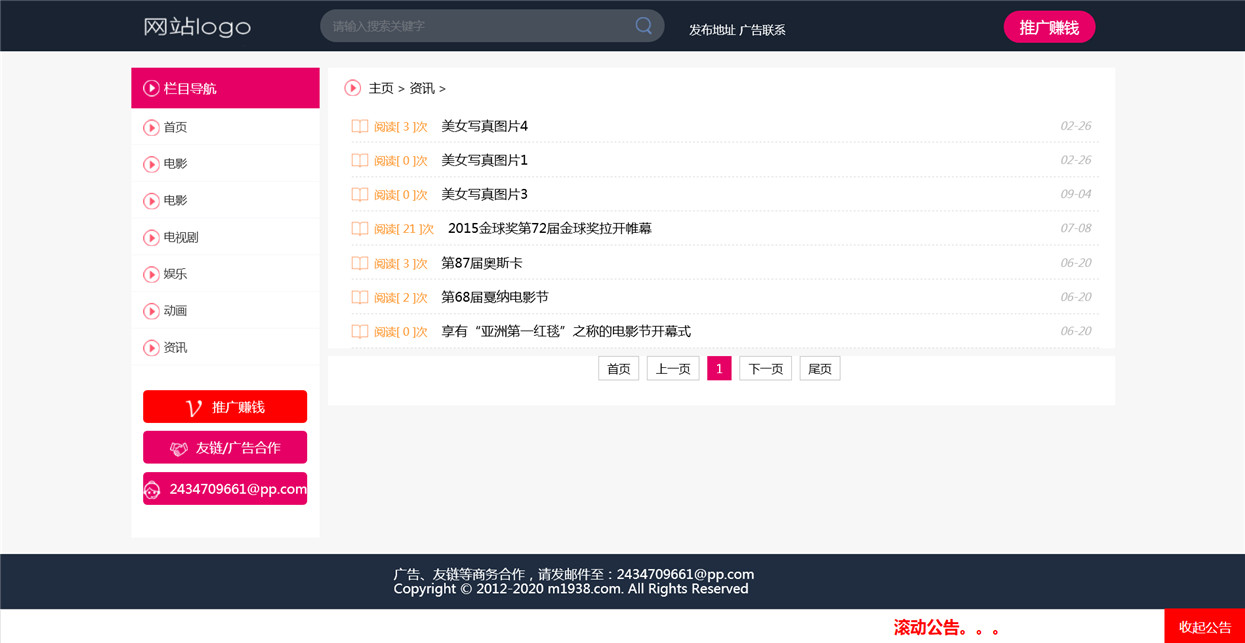
Task: Click the pink 推广赚钱 header button
Action: (x=1049, y=28)
